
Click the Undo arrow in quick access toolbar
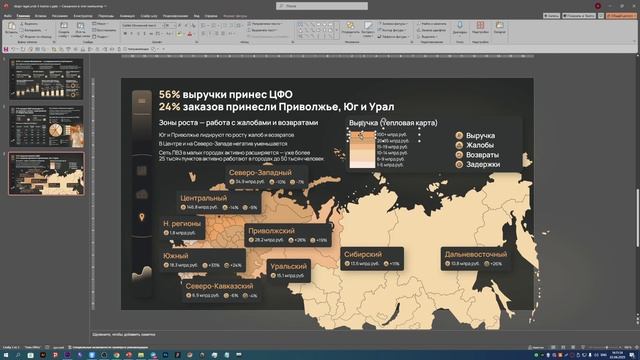[13, 49]
